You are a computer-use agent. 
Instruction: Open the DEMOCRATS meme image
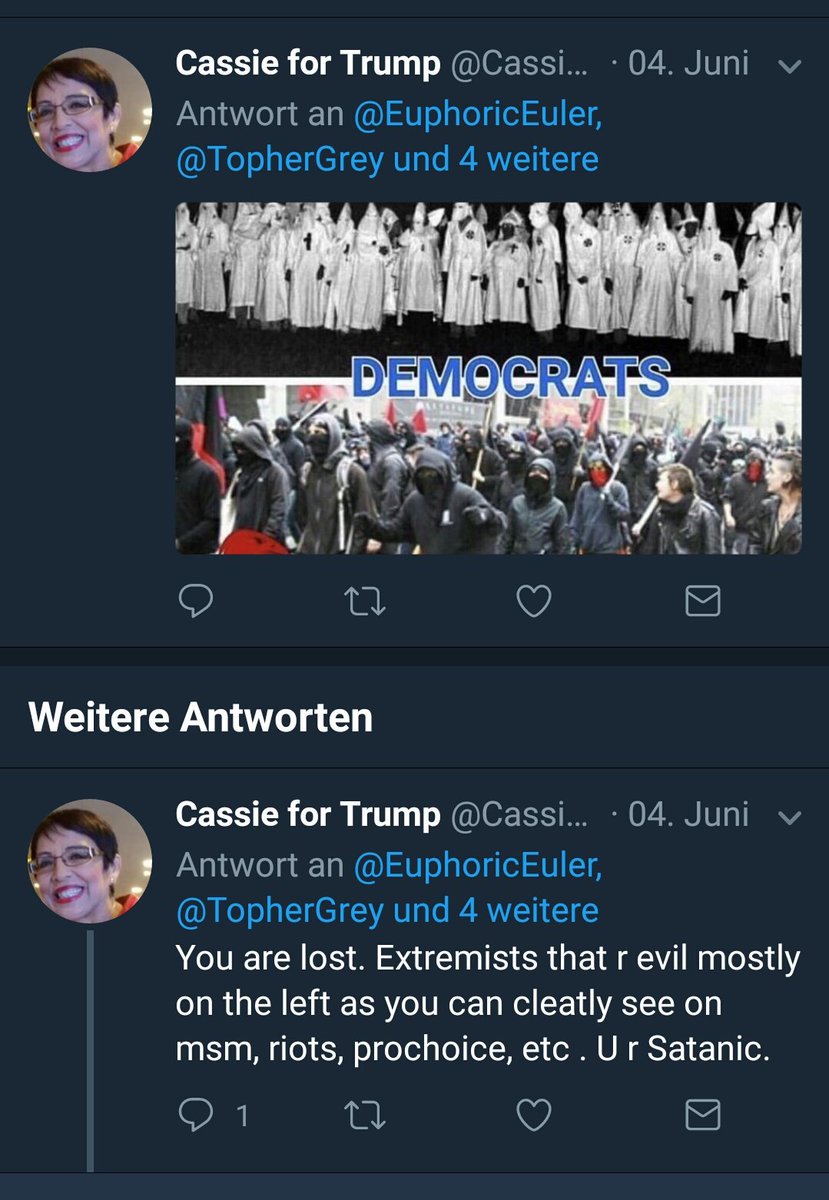click(489, 378)
